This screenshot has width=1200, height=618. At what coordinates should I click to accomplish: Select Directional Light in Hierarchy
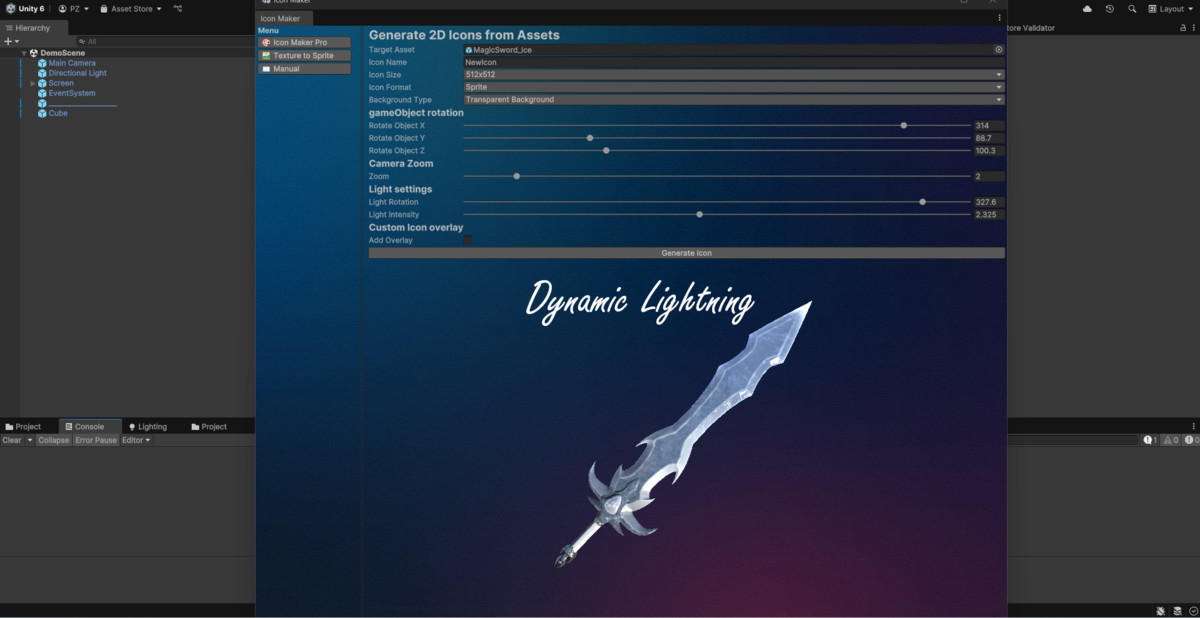(x=78, y=73)
